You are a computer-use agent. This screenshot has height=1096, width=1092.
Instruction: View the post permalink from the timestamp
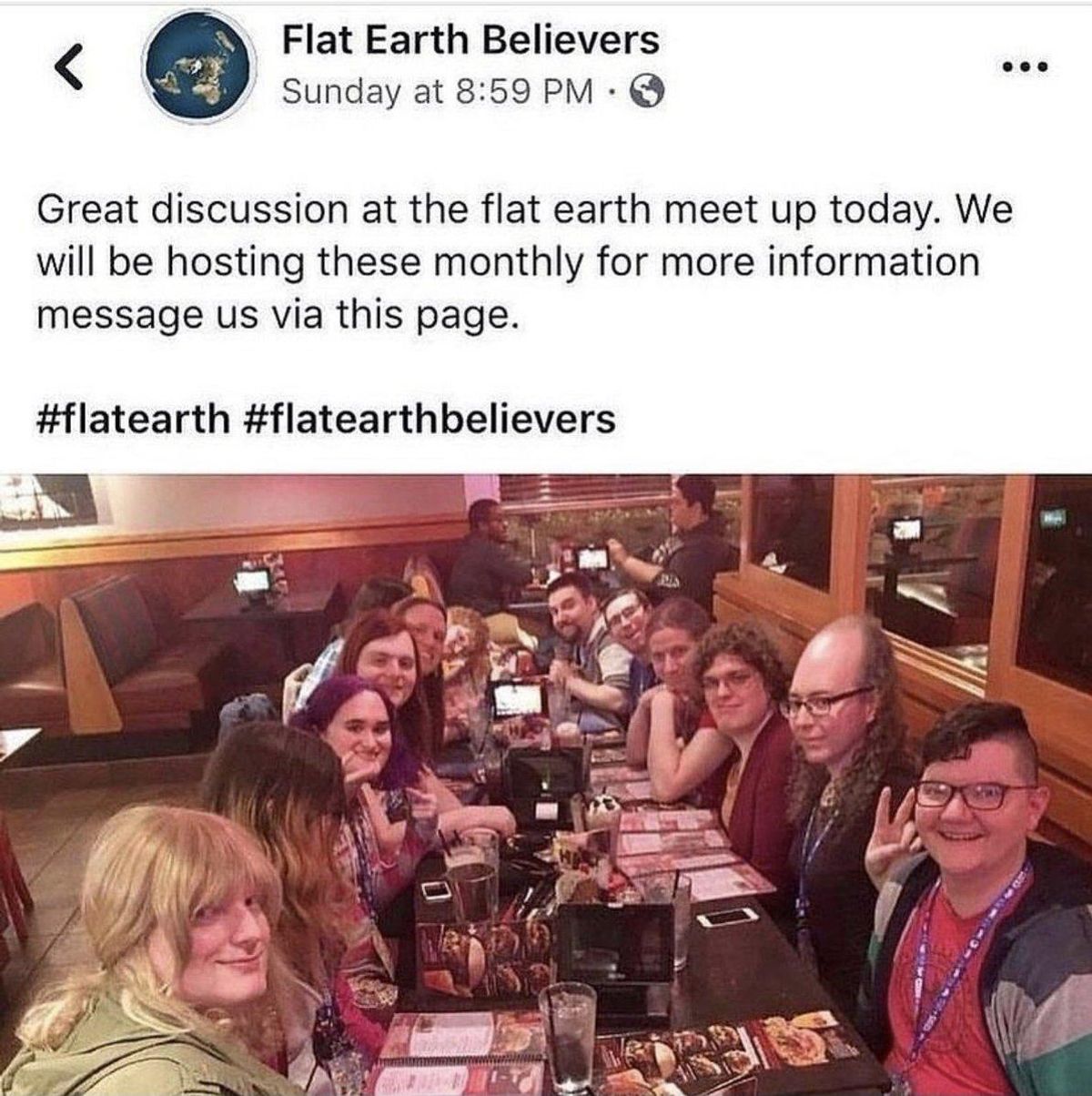click(437, 91)
